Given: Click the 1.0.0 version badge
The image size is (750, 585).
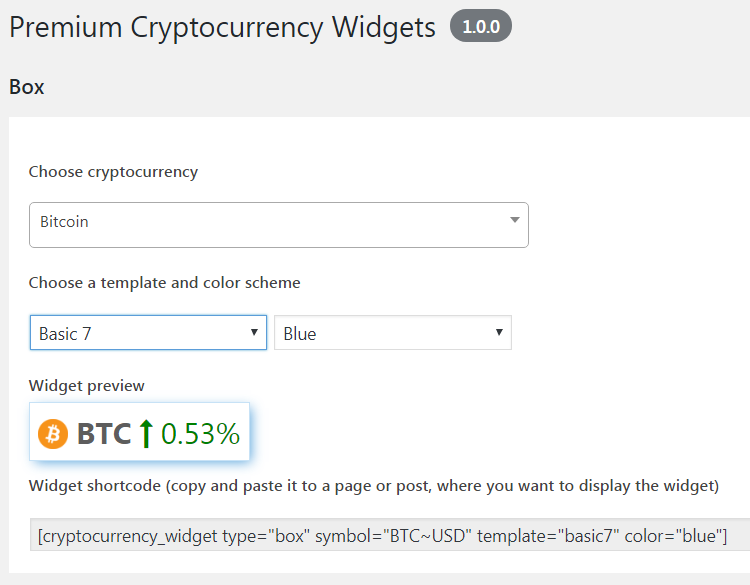Looking at the screenshot, I should pyautogui.click(x=480, y=27).
